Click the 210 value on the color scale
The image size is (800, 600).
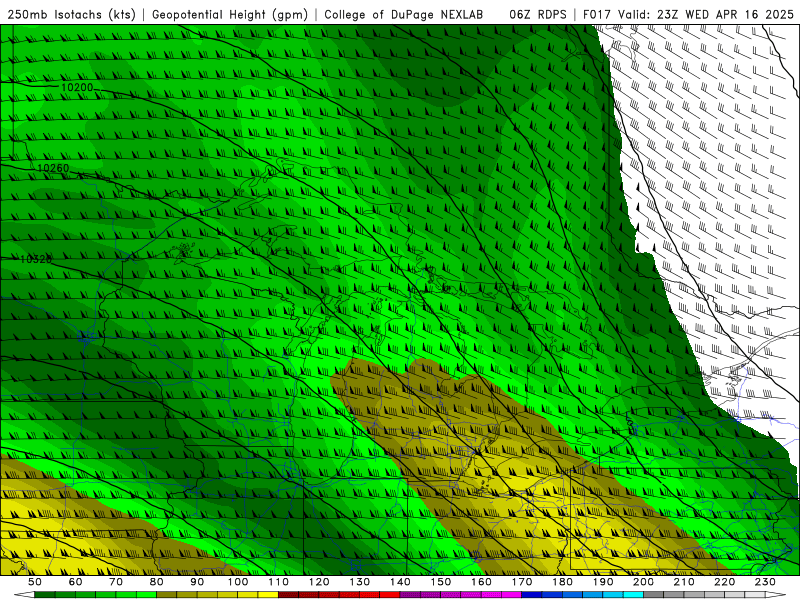point(684,582)
